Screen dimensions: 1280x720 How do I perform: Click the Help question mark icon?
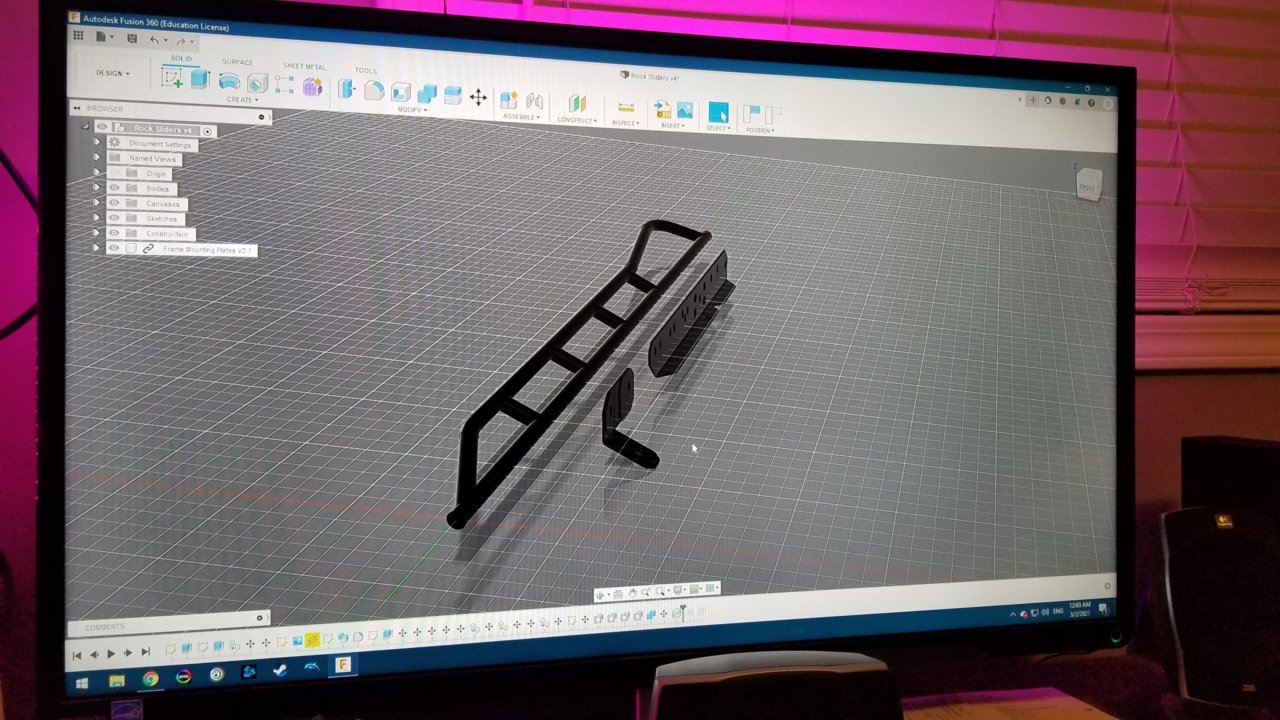click(x=1092, y=102)
